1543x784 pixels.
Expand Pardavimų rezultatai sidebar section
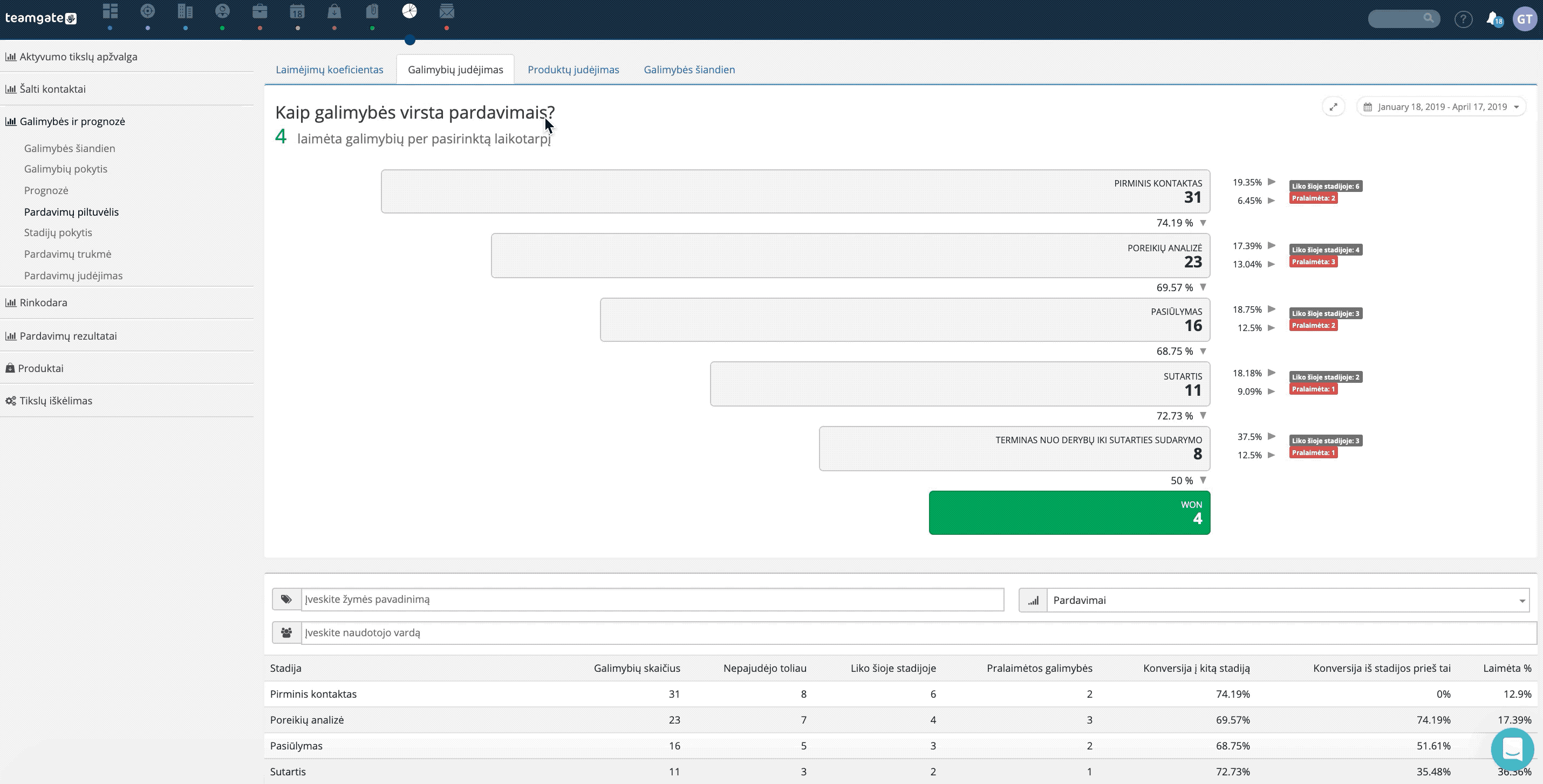click(67, 336)
